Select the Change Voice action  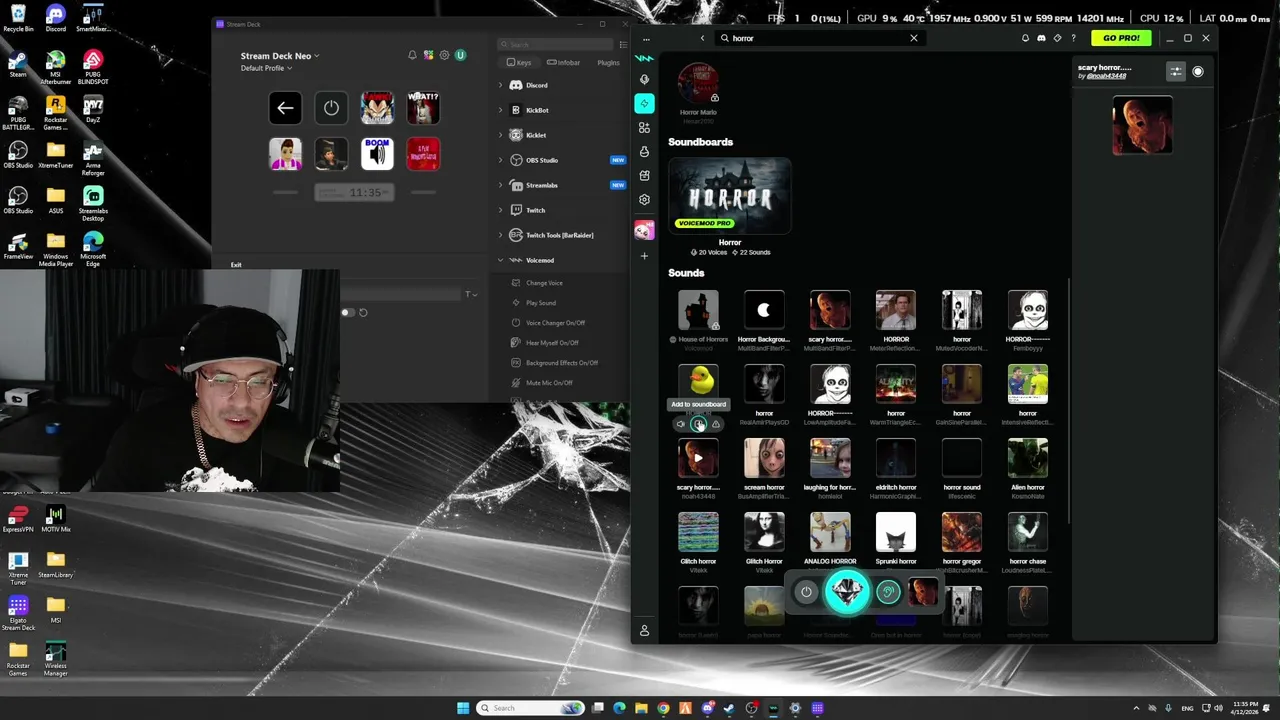[x=544, y=283]
